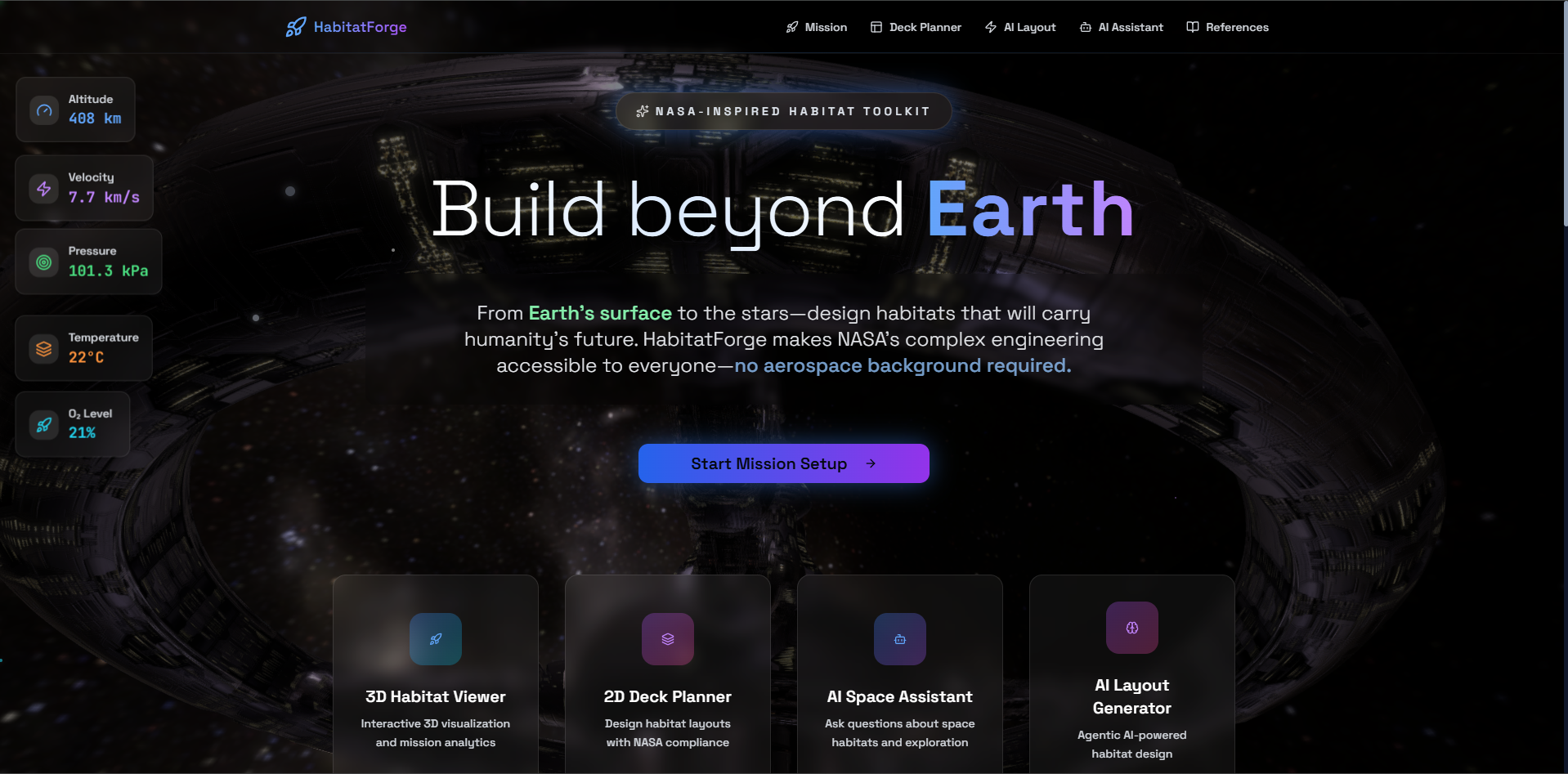Click the O₂ Level rocket icon
This screenshot has width=1568, height=774.
(x=44, y=424)
